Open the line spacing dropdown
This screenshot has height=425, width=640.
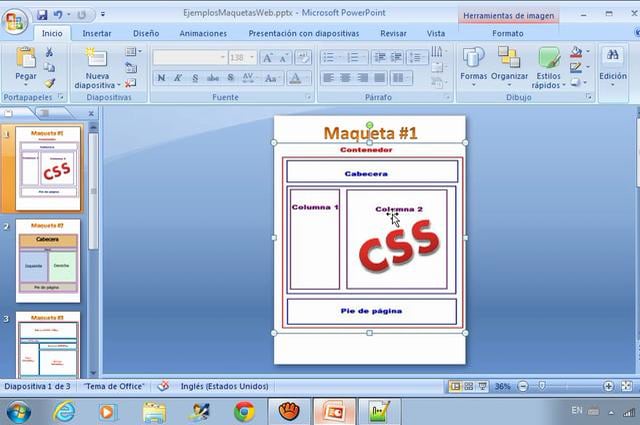(x=417, y=58)
